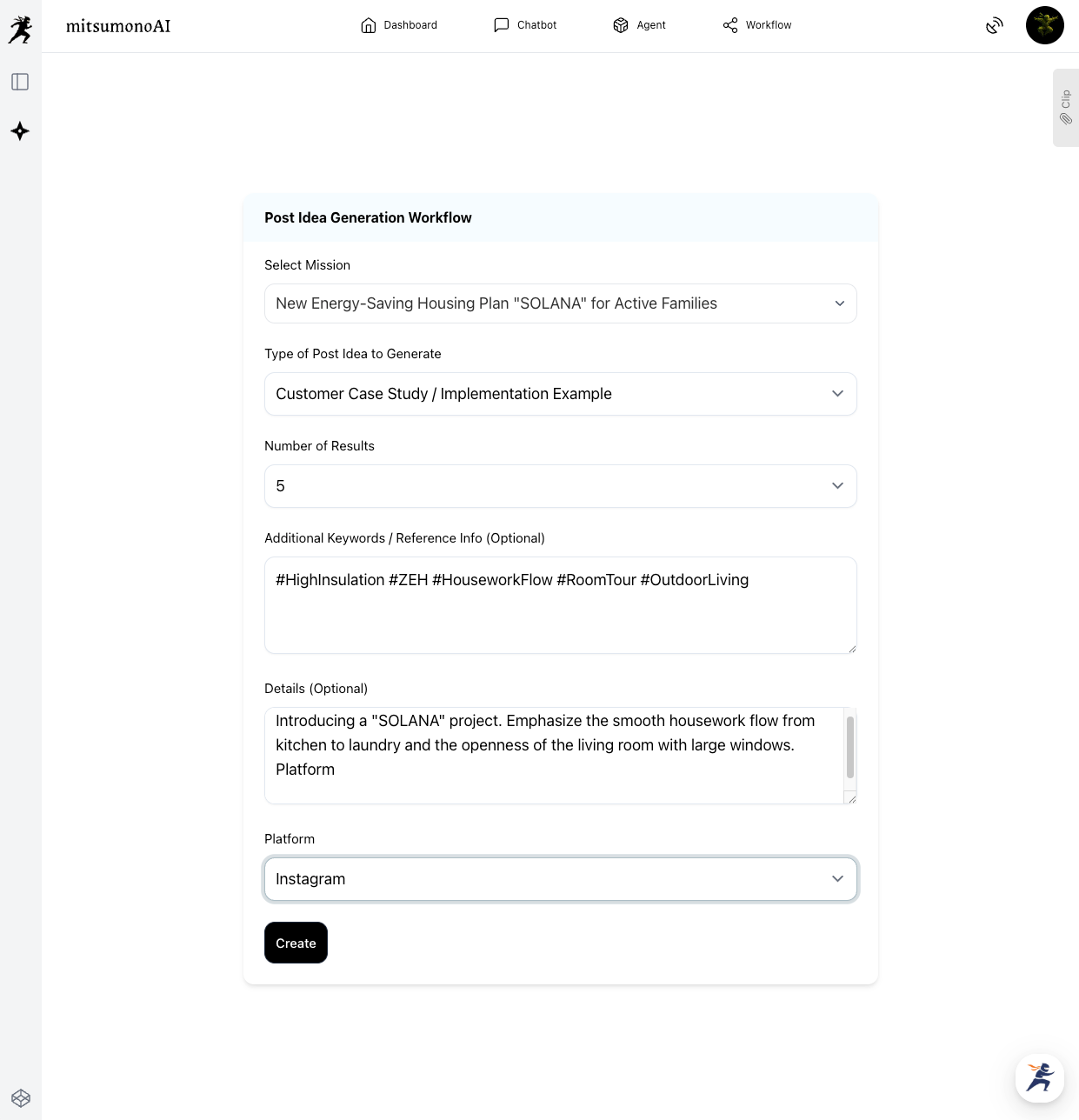Click the Details textarea scrollbar
Viewport: 1079px width, 1120px height.
[x=849, y=748]
